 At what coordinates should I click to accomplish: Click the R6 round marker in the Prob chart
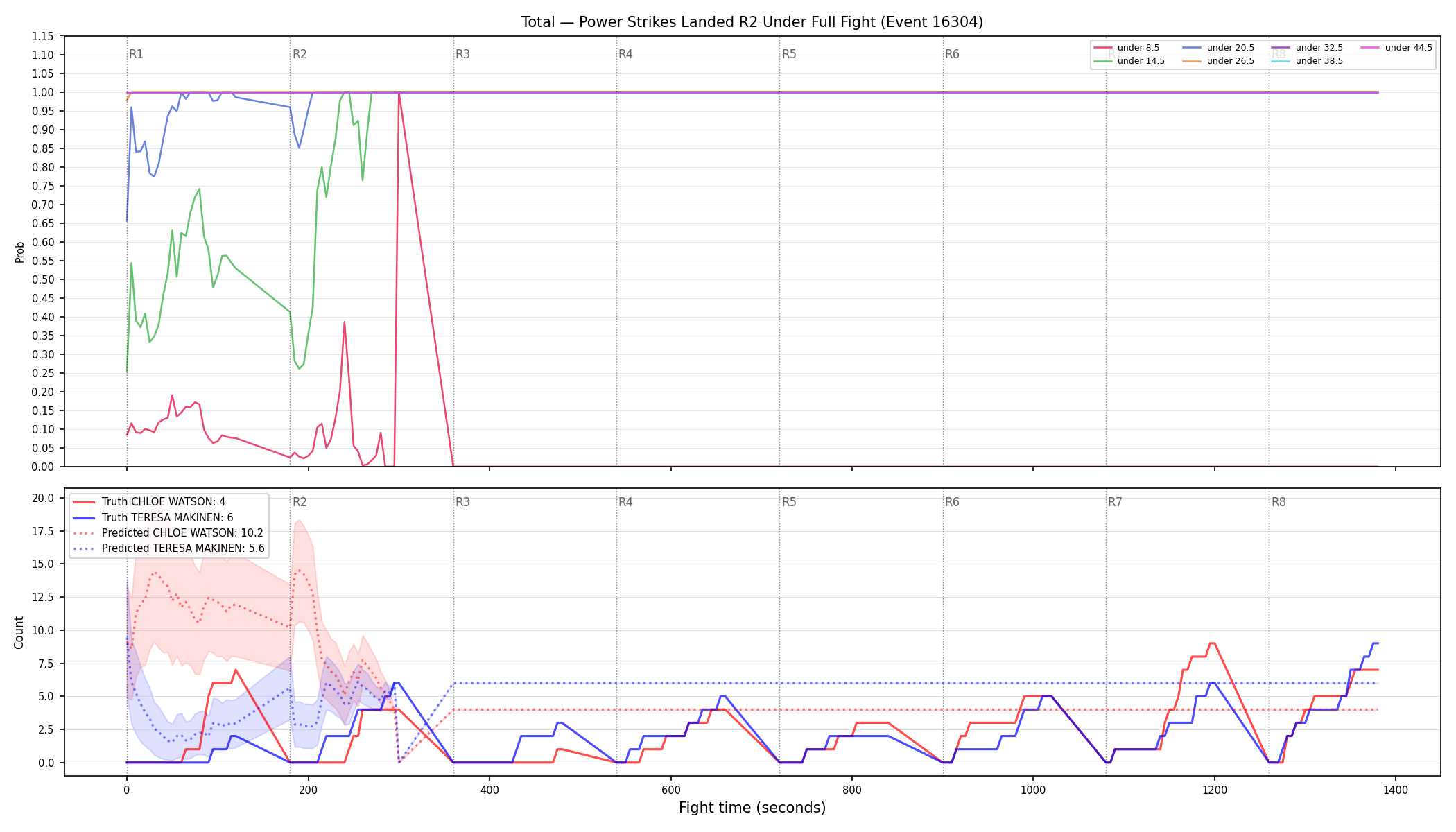click(x=952, y=54)
